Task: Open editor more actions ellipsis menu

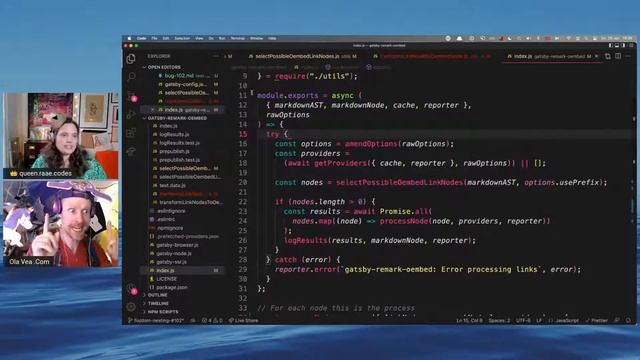Action: pyautogui.click(x=628, y=56)
